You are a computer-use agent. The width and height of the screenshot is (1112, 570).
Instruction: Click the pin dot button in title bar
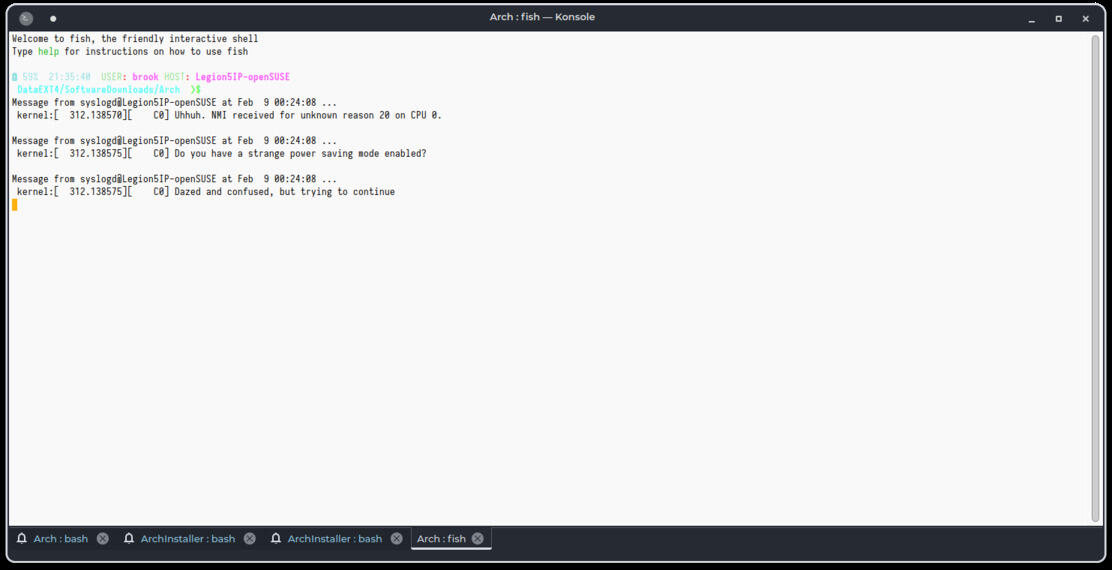tap(53, 18)
